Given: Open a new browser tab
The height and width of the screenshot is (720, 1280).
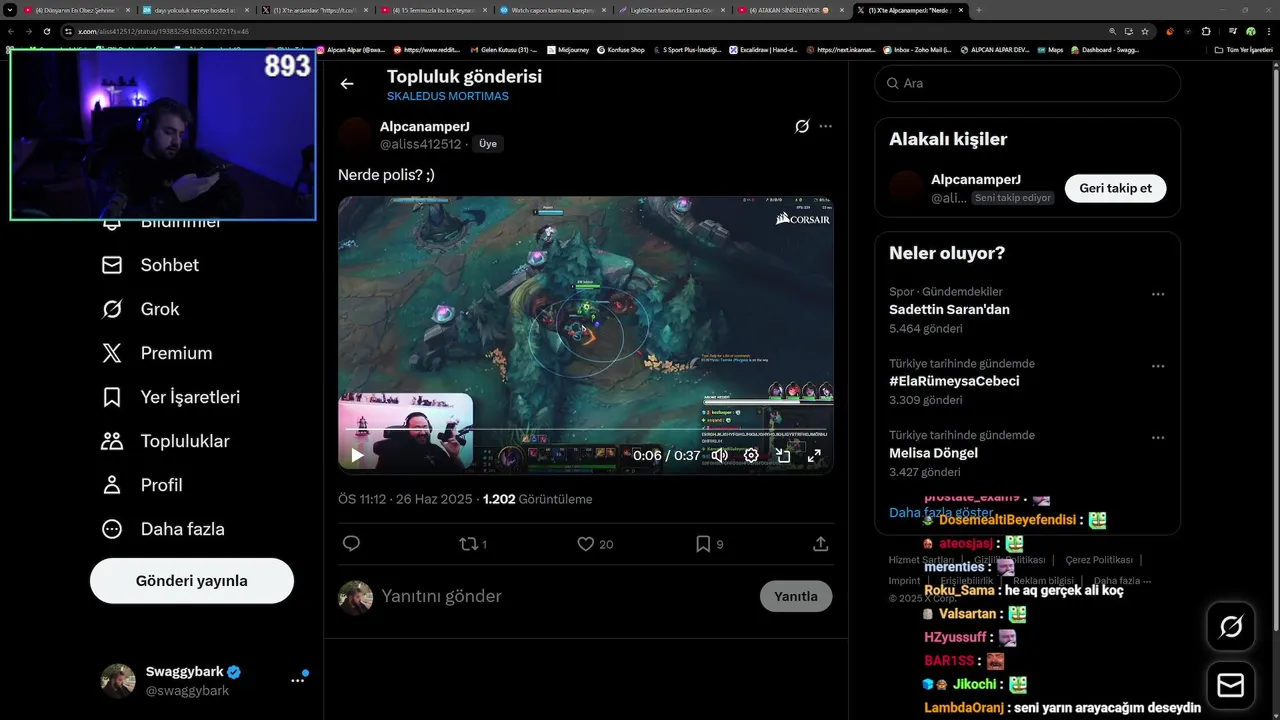Looking at the screenshot, I should [x=978, y=10].
